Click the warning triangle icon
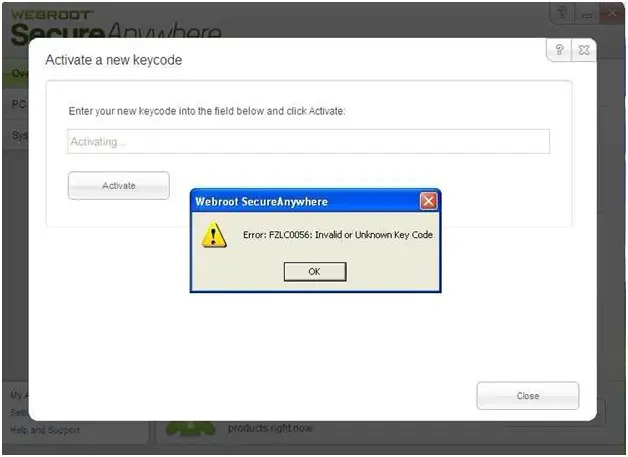This screenshot has height=457, width=628. point(213,235)
